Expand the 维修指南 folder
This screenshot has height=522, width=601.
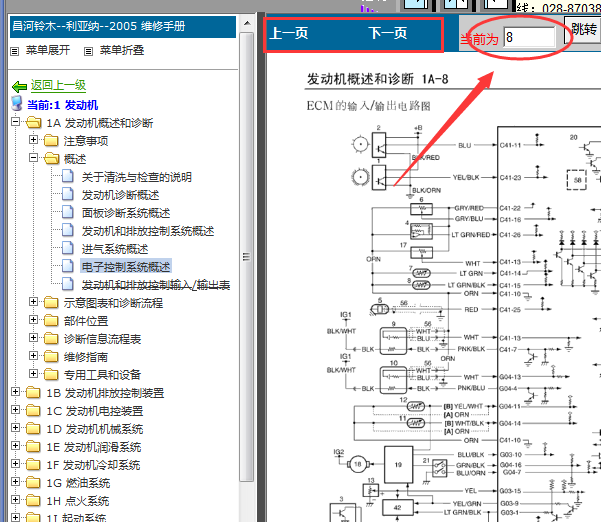(x=33, y=356)
